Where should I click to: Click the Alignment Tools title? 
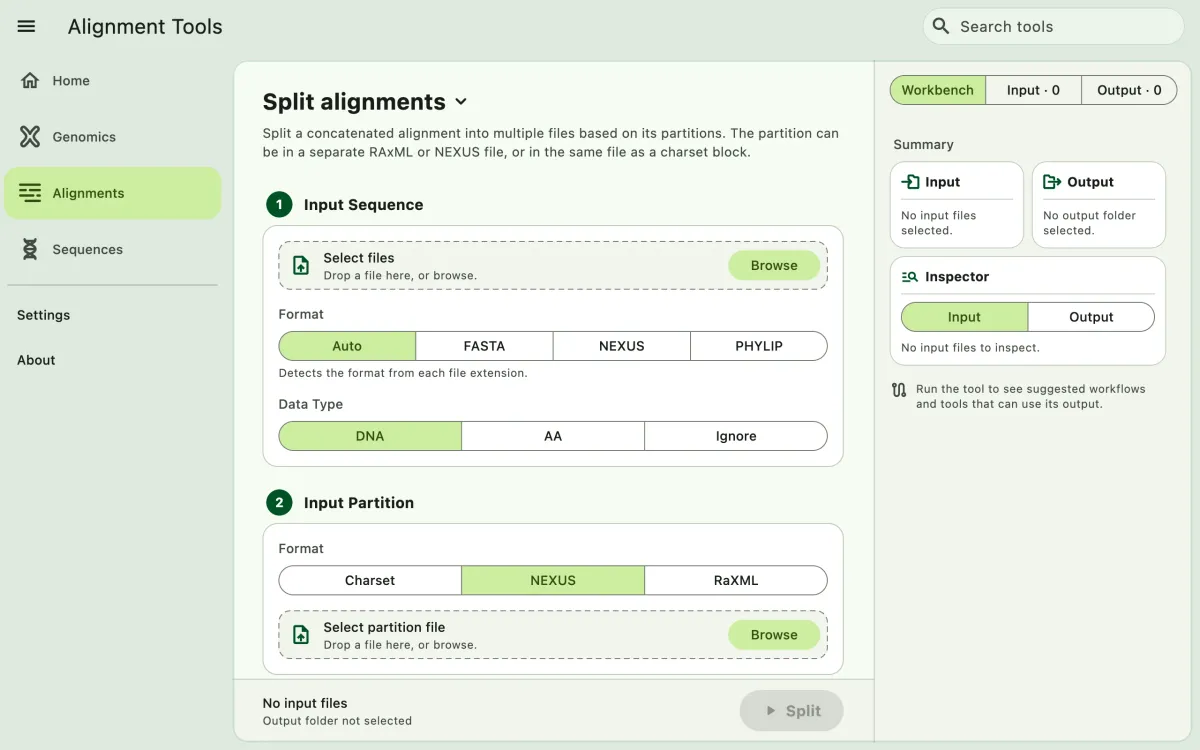(145, 27)
